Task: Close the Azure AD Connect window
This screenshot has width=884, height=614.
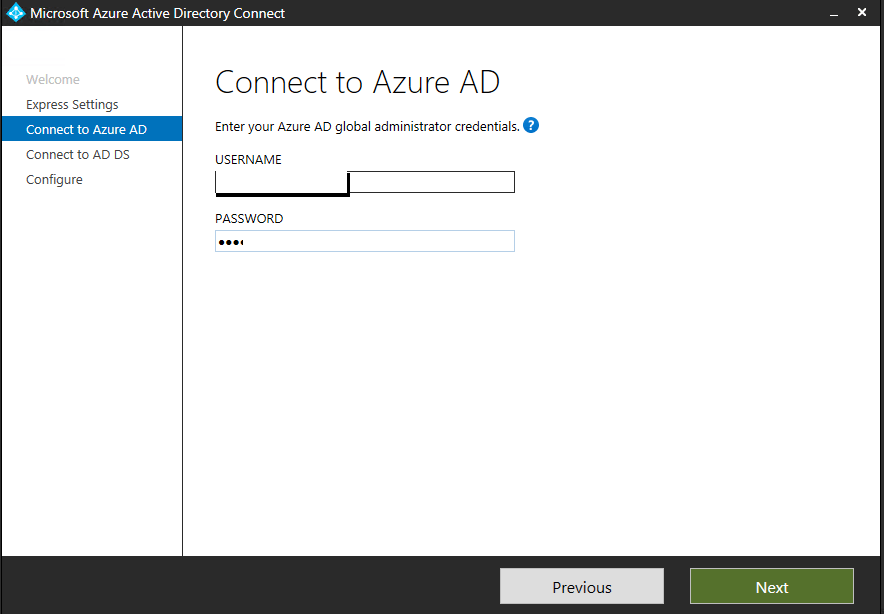Action: tap(861, 12)
